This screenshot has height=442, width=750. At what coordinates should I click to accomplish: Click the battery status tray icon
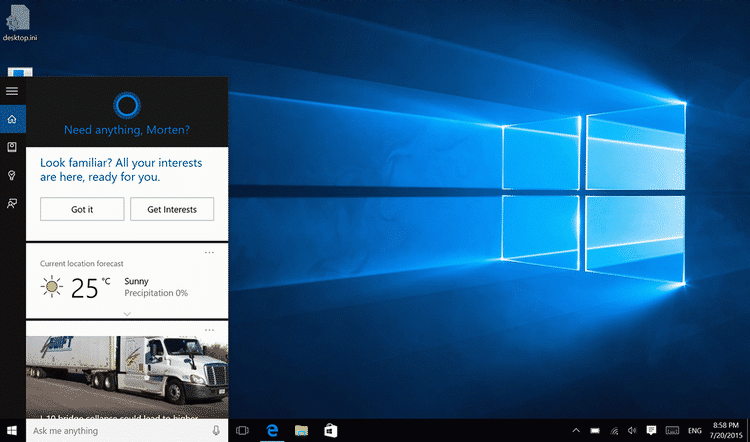point(595,431)
